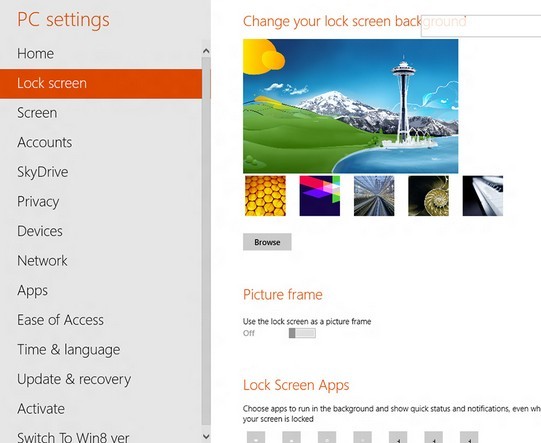Click the large Space Needle preview image

[351, 106]
